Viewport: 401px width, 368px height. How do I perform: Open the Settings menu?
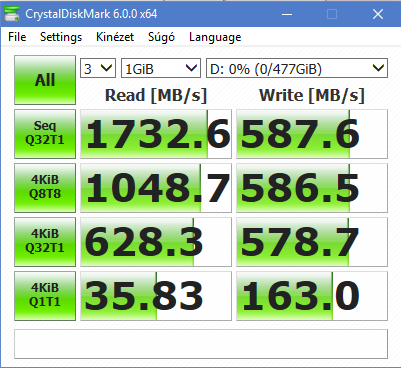[61, 37]
